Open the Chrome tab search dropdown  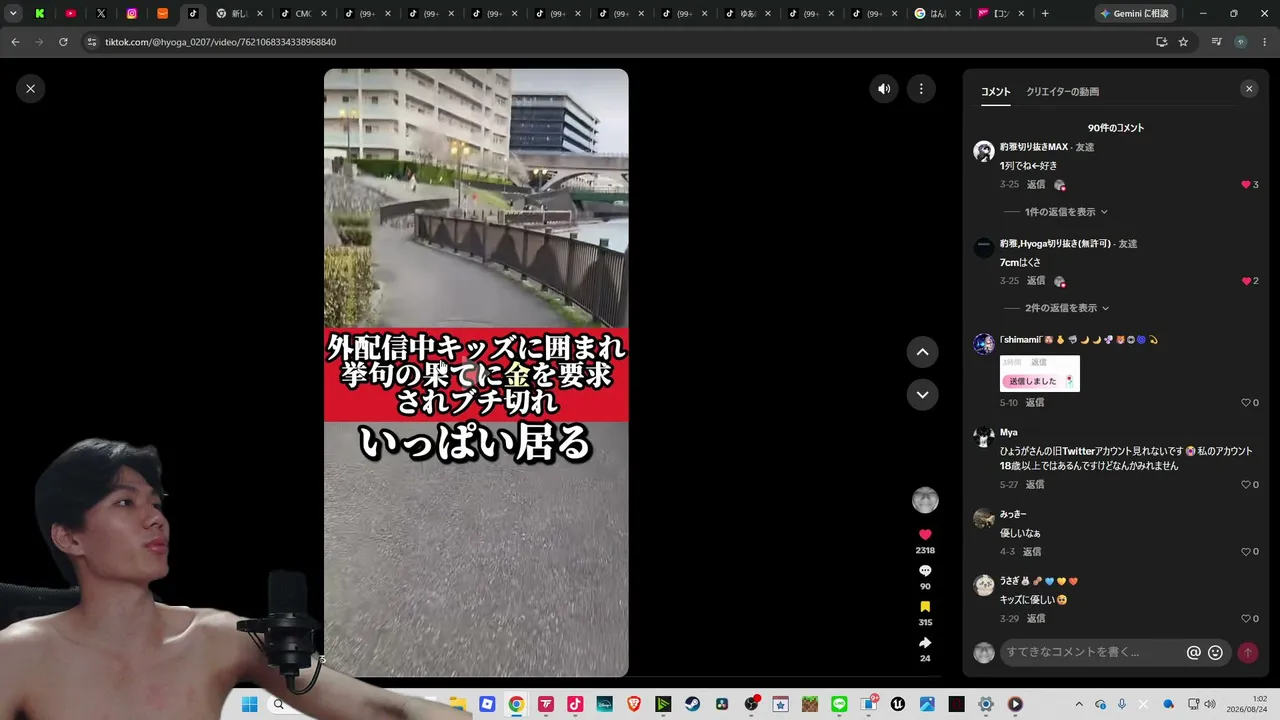pos(13,14)
